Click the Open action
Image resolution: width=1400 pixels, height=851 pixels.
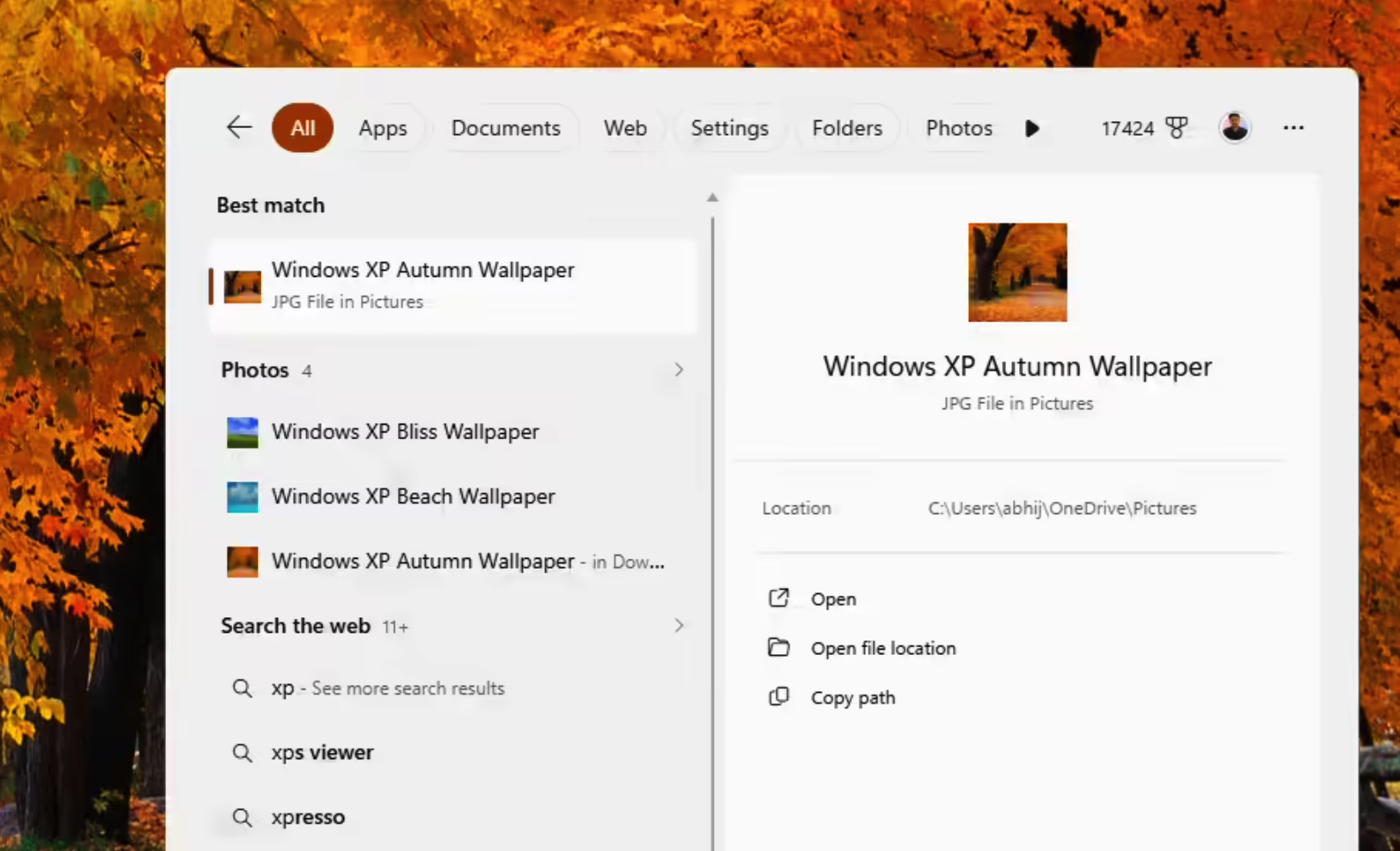(833, 599)
